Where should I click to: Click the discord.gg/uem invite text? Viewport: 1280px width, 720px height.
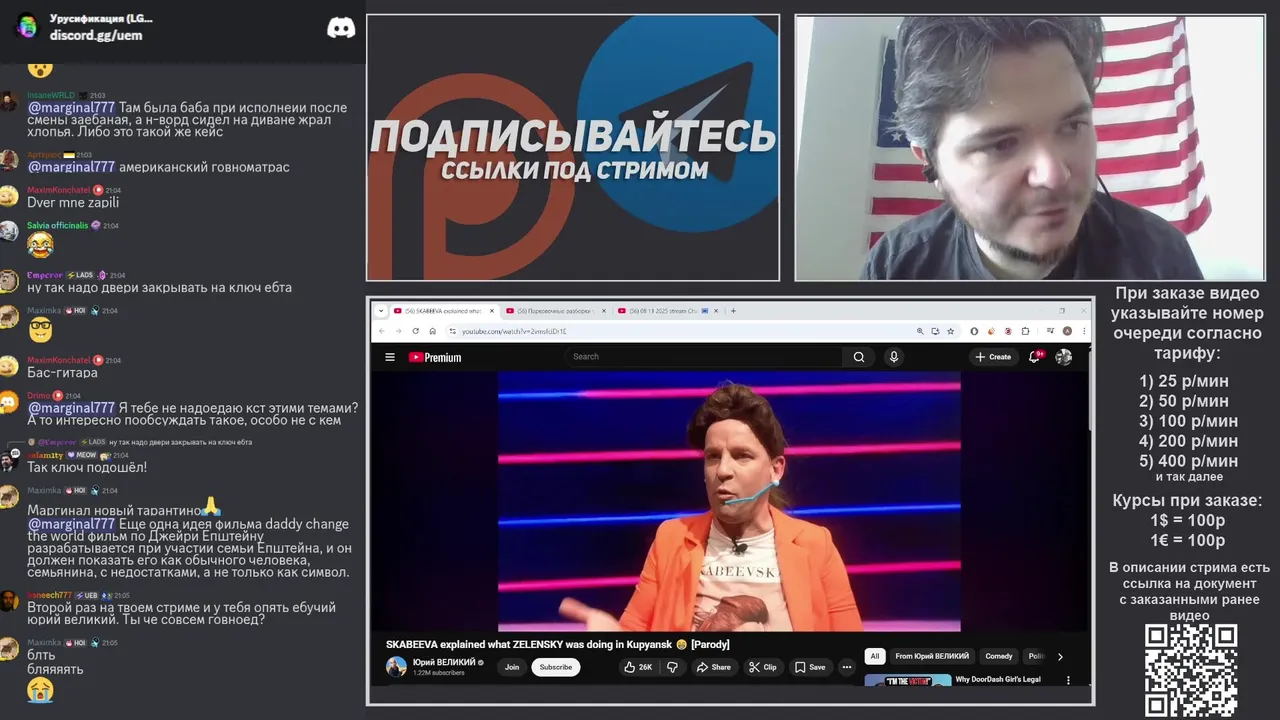click(x=96, y=35)
